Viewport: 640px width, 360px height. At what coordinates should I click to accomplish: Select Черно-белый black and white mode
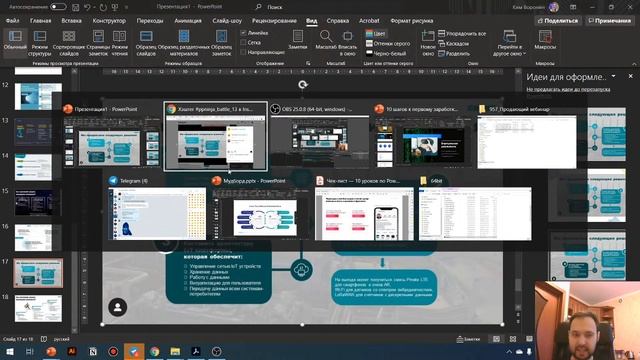click(x=386, y=53)
